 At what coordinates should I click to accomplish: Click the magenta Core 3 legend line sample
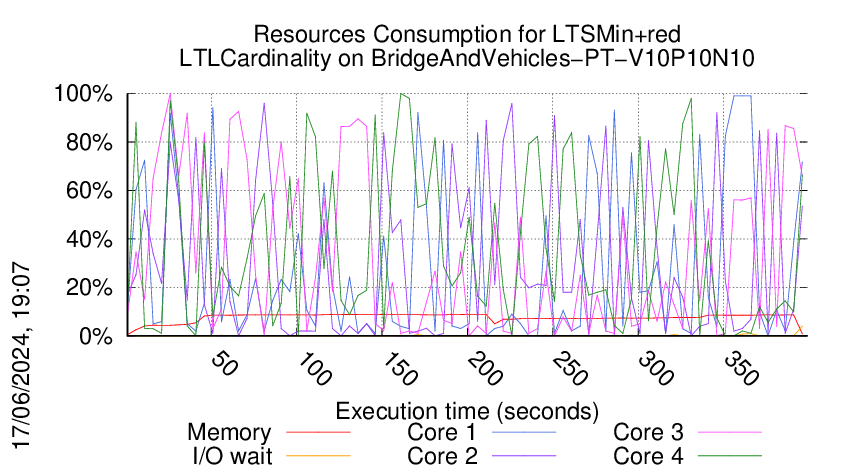730,432
